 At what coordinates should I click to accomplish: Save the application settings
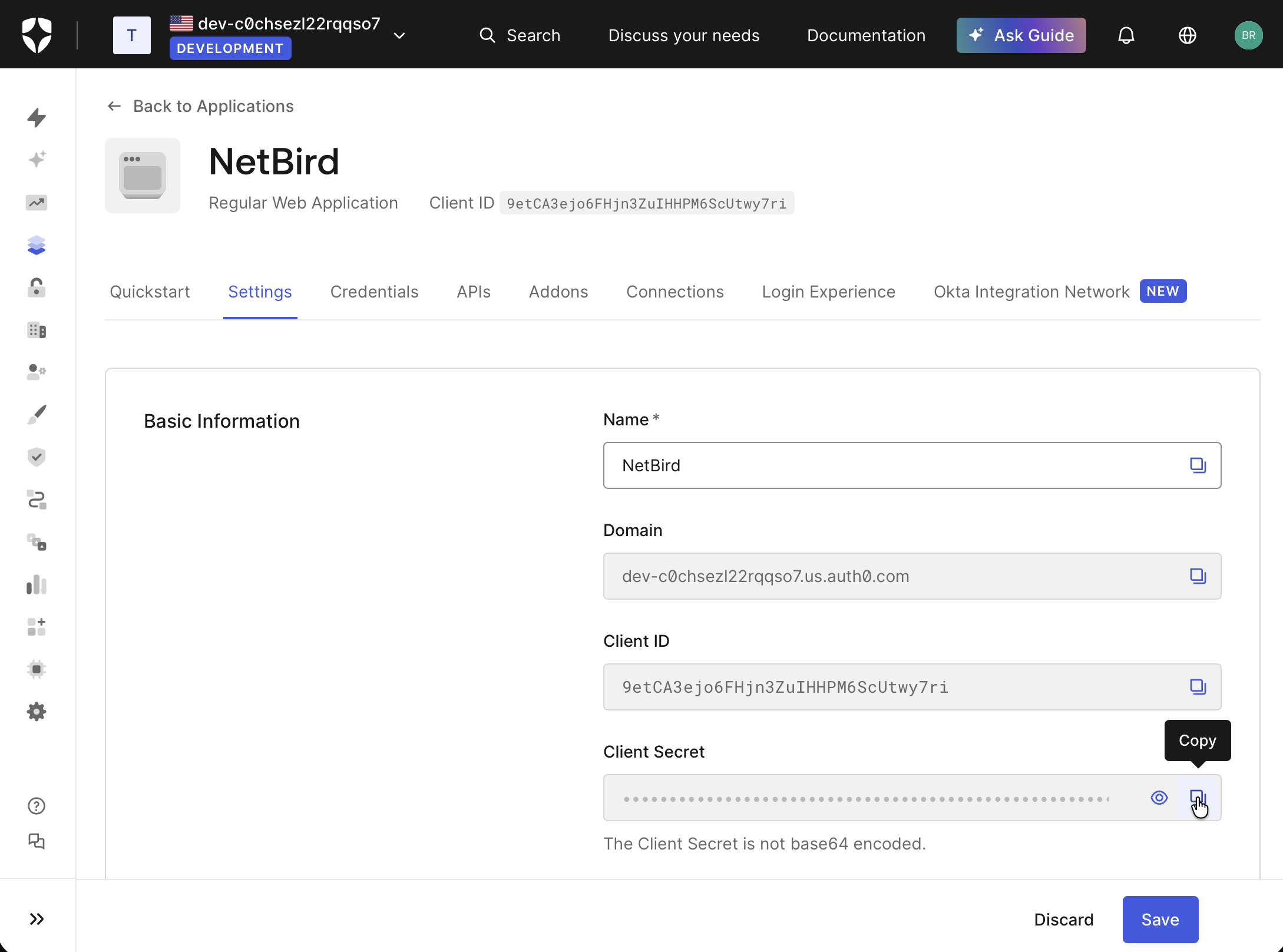(x=1160, y=920)
